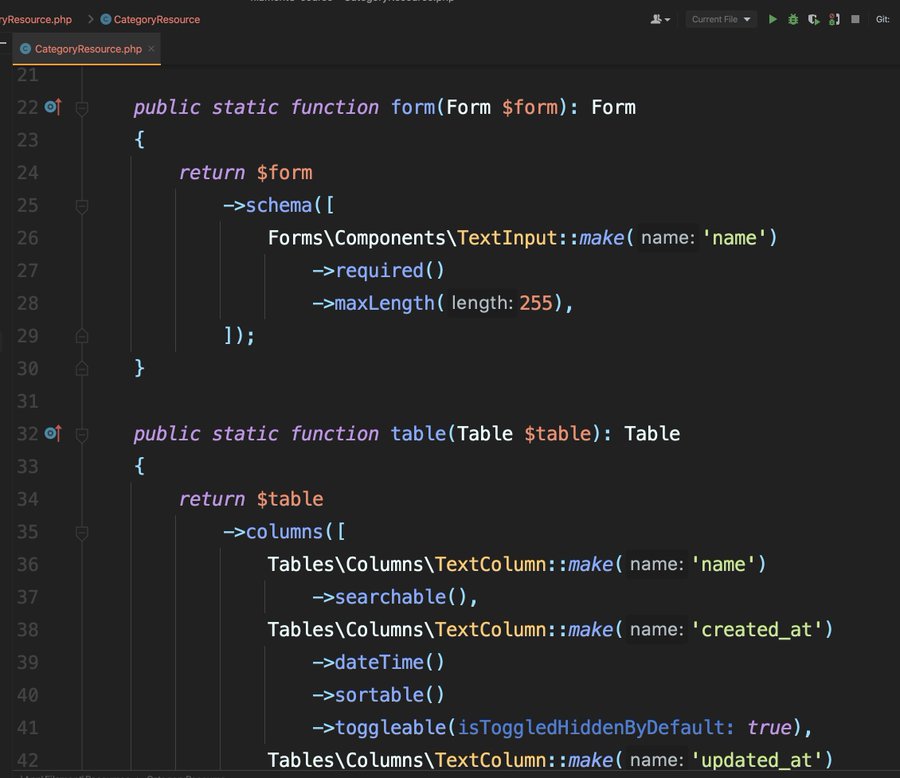Start debugging with the bug icon
900x778 pixels.
793,19
